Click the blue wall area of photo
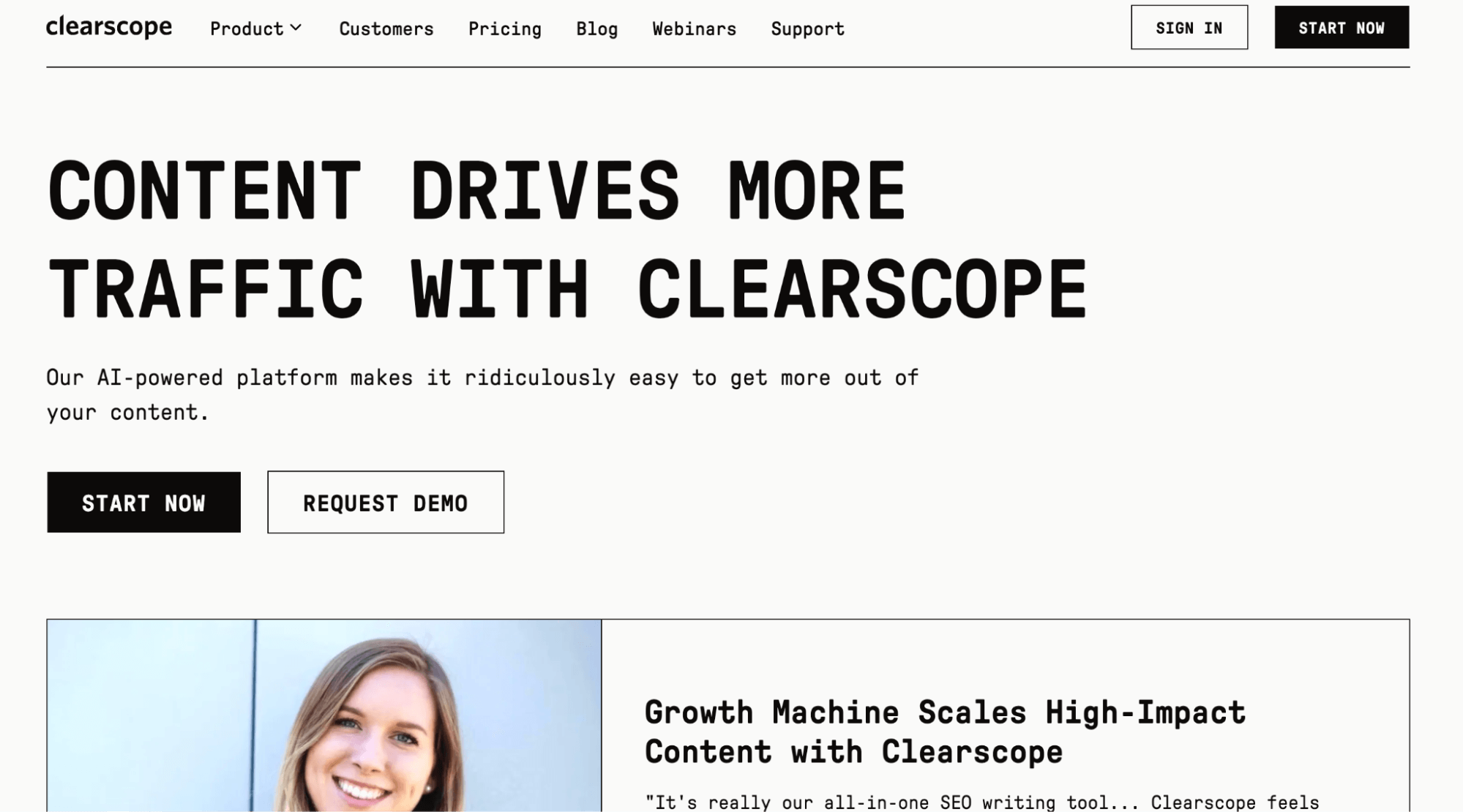This screenshot has height=812, width=1463. coord(150,715)
